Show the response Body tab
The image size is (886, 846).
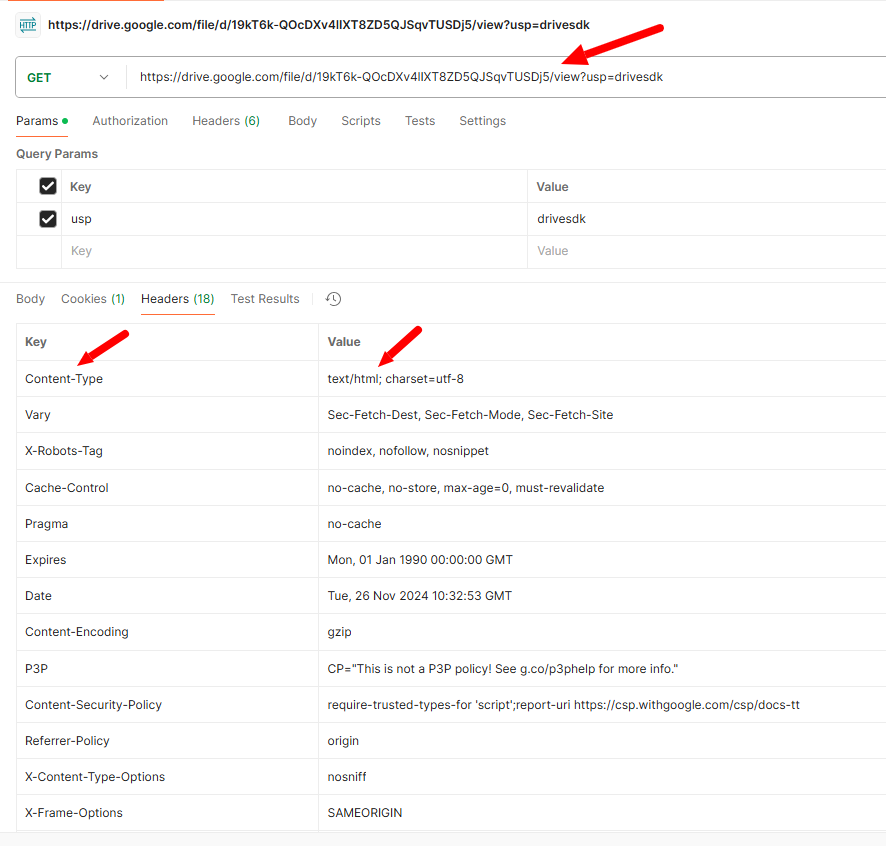(x=30, y=299)
